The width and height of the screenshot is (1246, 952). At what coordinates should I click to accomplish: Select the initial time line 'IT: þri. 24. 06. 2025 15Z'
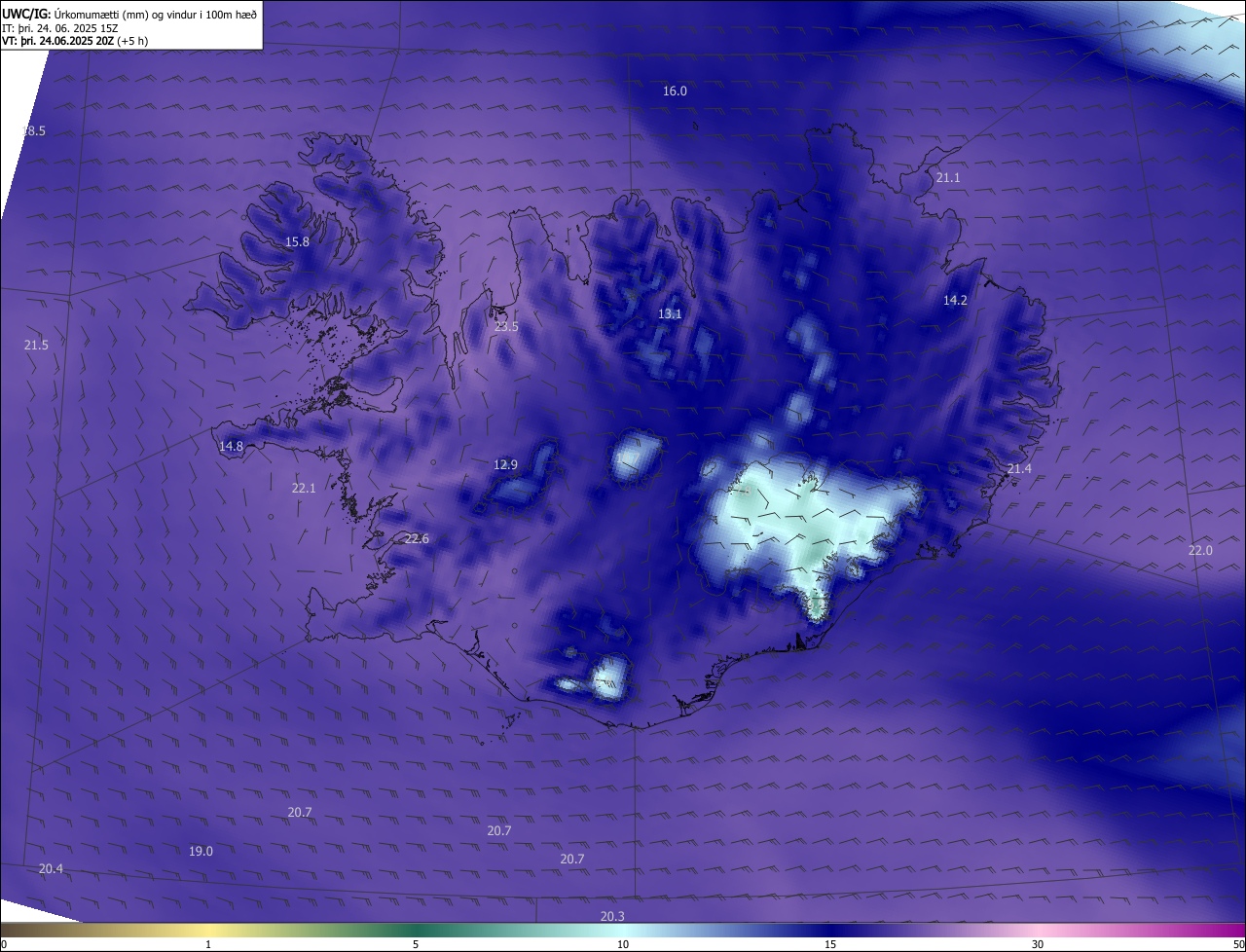[60, 27]
